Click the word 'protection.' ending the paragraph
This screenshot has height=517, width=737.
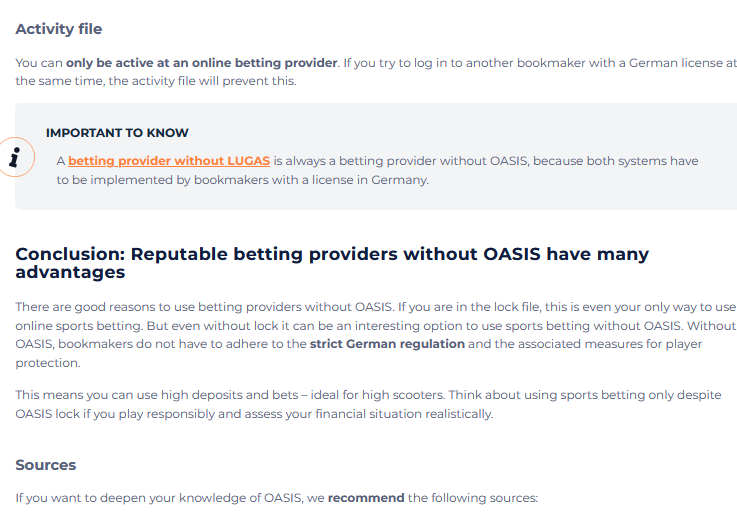(x=48, y=363)
